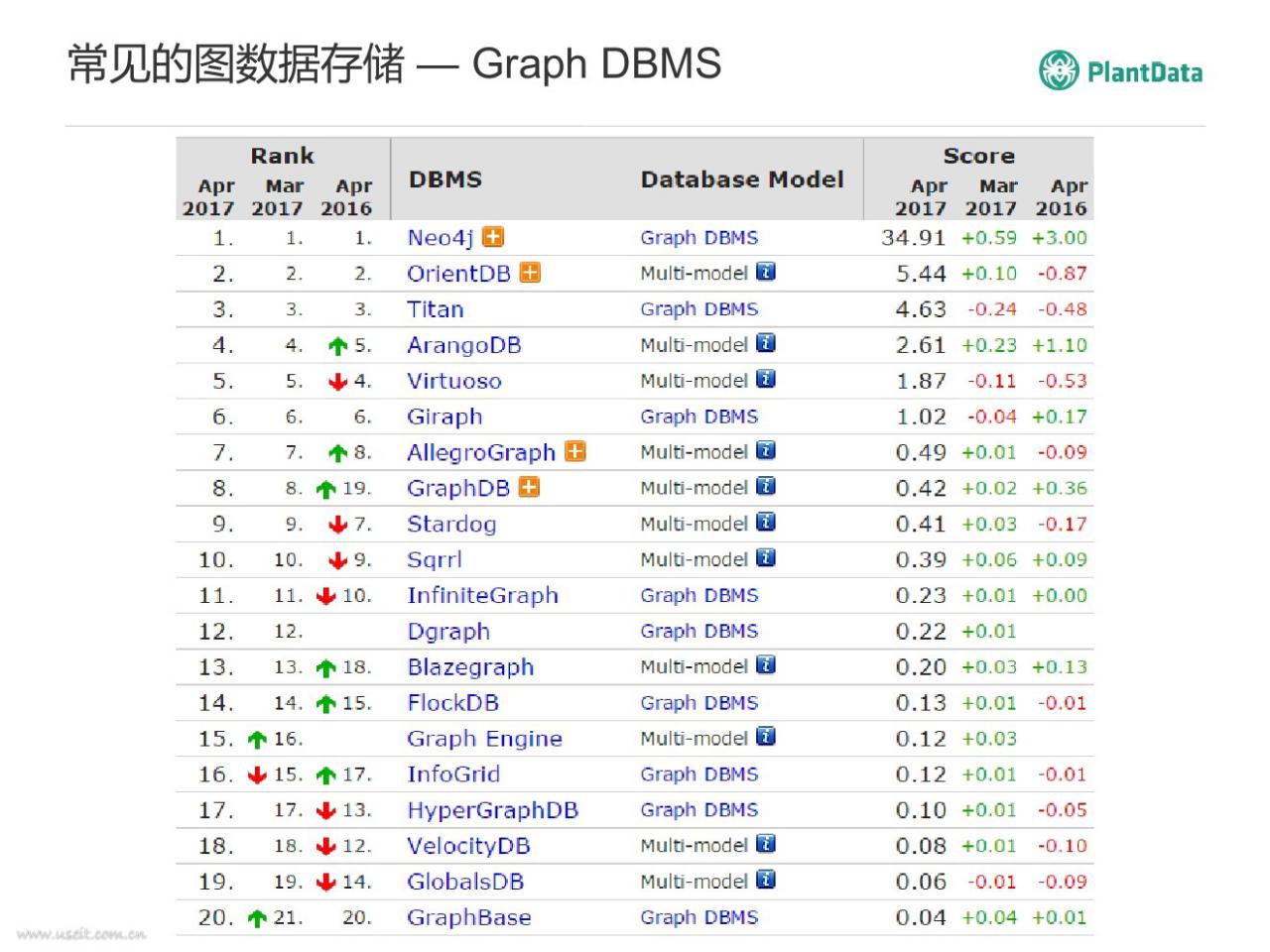
Task: Open the Blazegraph link
Action: coord(470,667)
